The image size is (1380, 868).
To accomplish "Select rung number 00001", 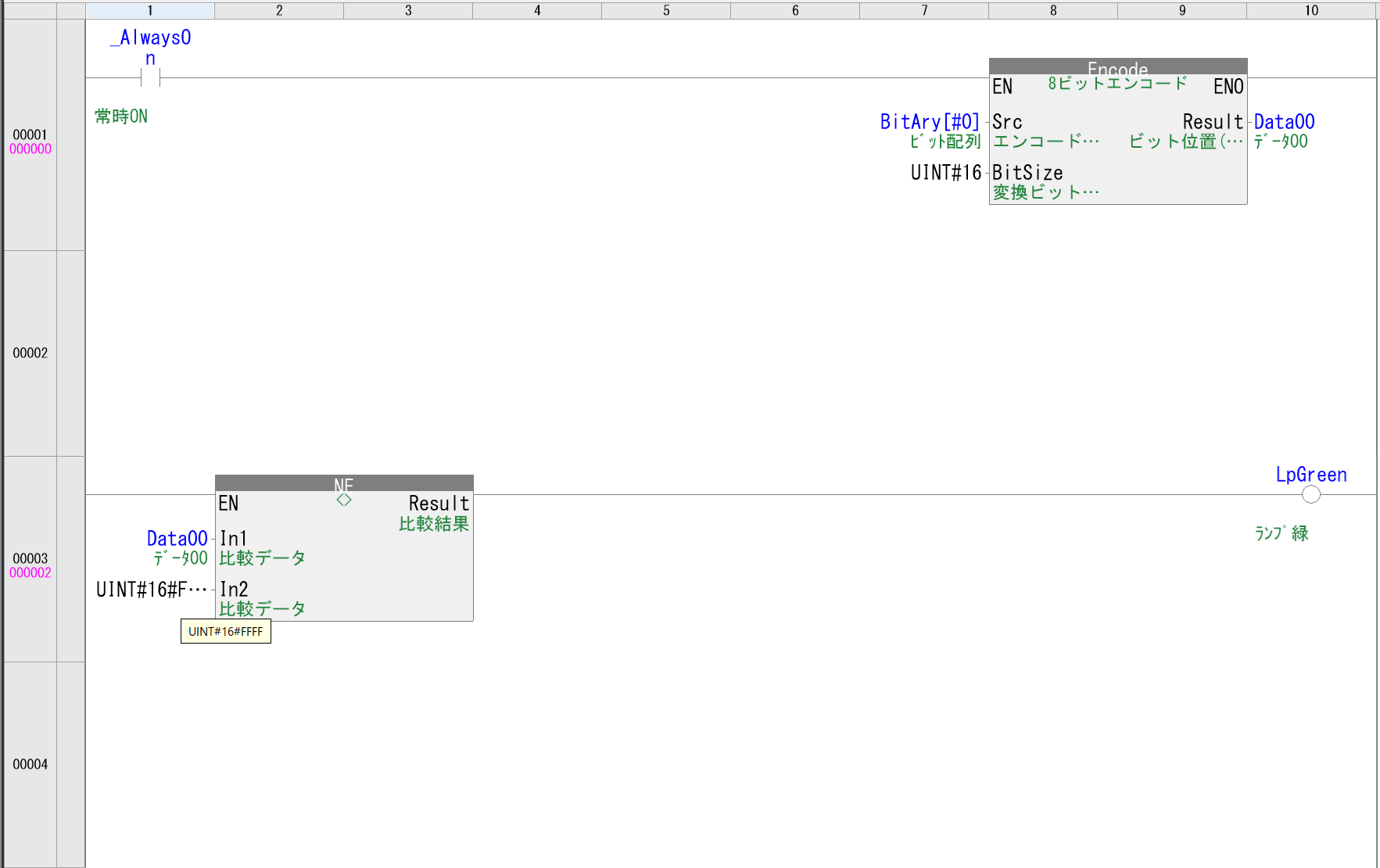I will [30, 135].
